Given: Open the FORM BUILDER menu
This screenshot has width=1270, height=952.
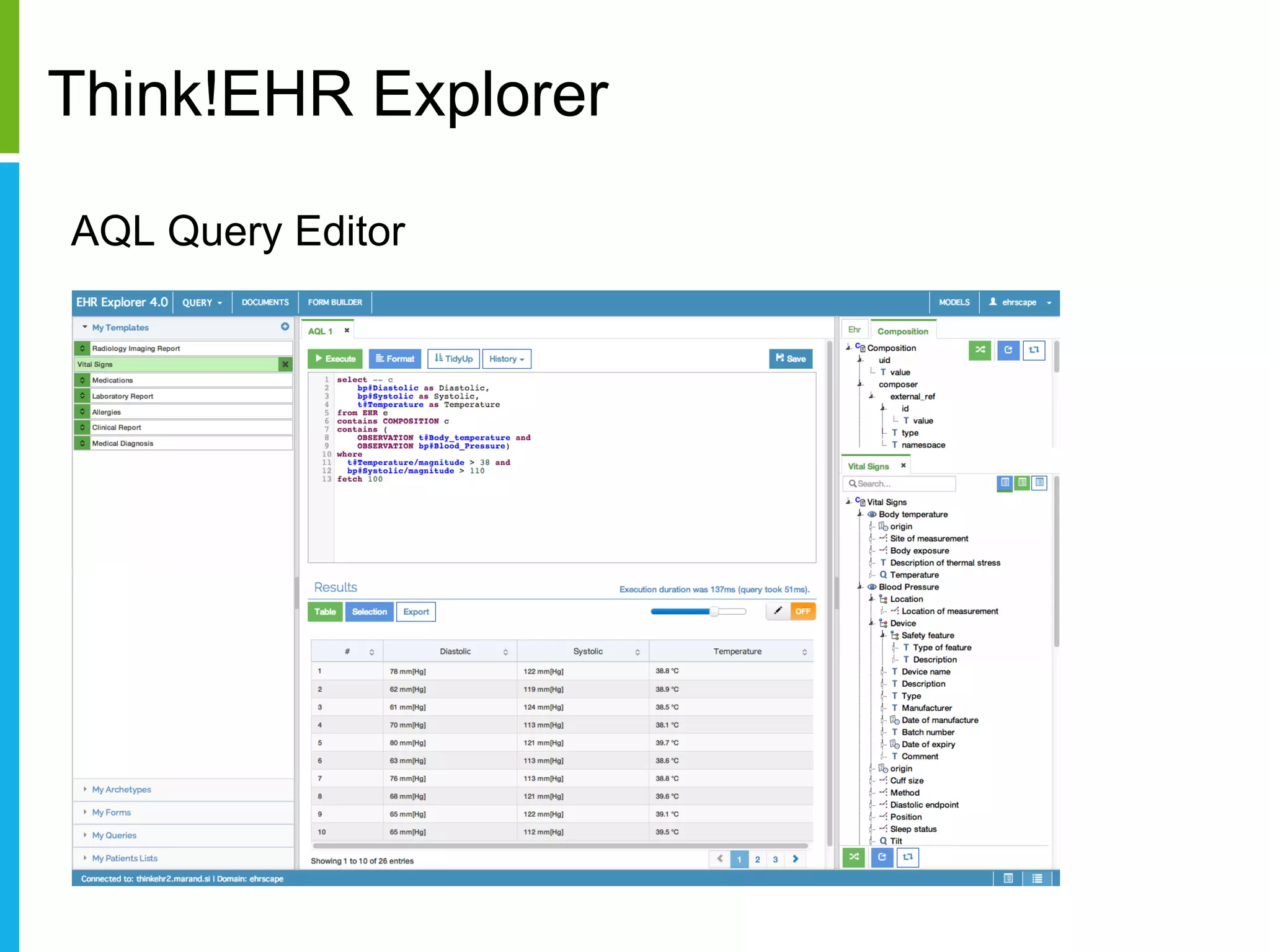Looking at the screenshot, I should click(x=335, y=302).
